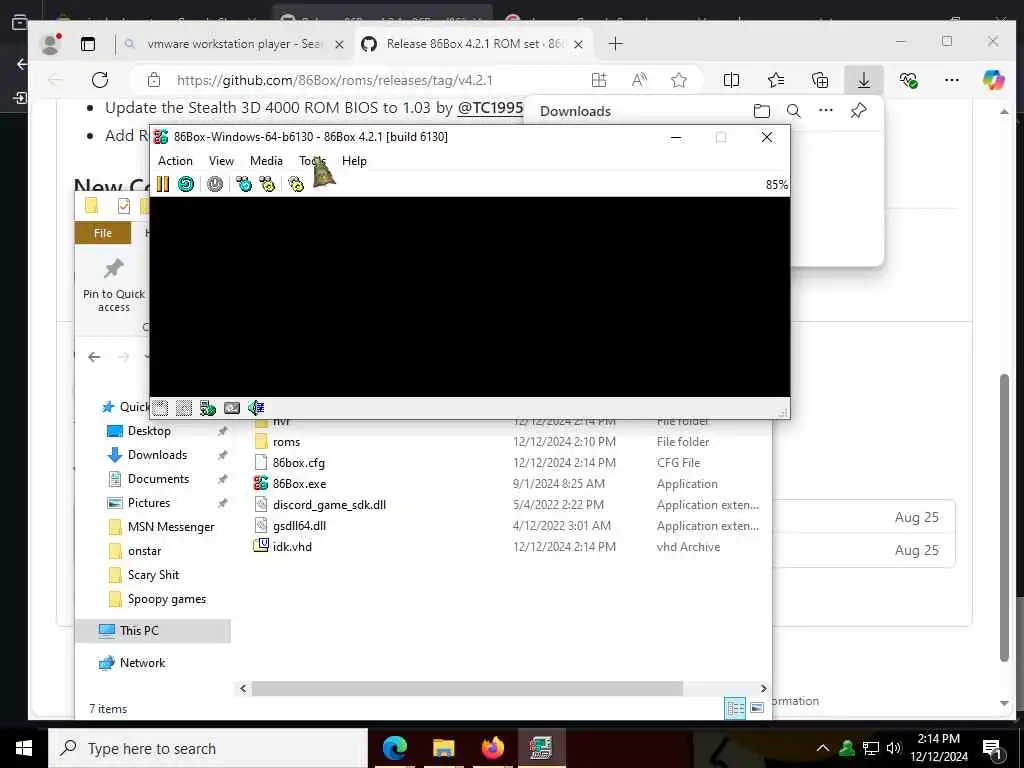1024x768 pixels.
Task: Open Edge settings and more ellipsis
Action: point(952,80)
